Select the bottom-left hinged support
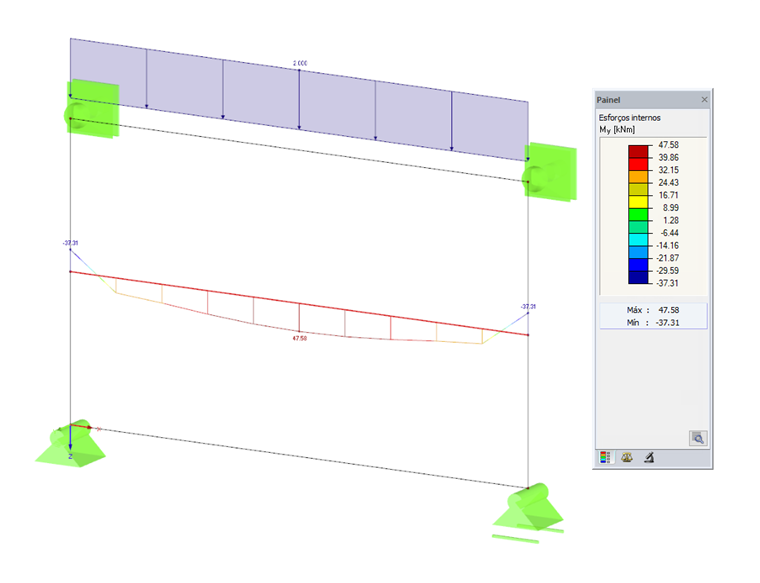This screenshot has height=583, width=760. click(71, 445)
